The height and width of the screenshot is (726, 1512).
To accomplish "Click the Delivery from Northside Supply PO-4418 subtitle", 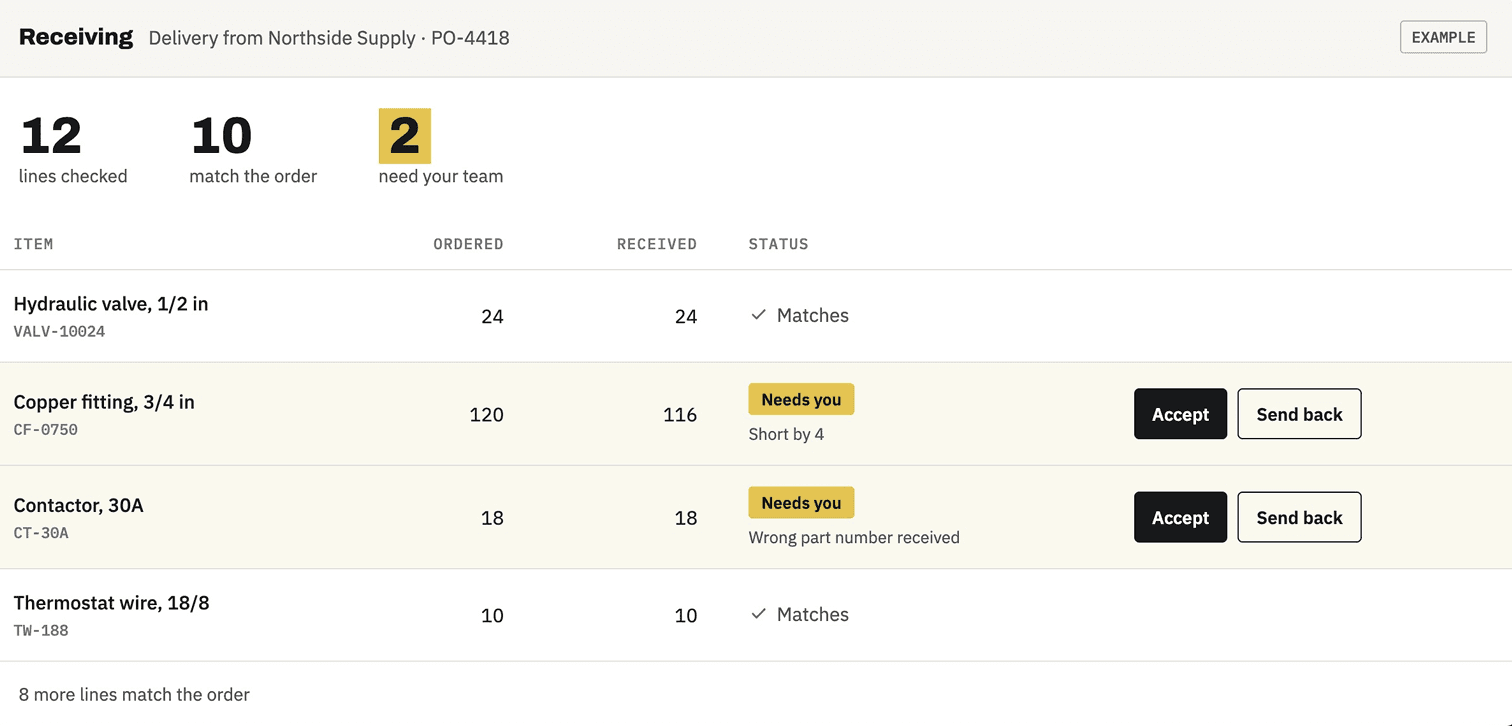I will point(329,38).
